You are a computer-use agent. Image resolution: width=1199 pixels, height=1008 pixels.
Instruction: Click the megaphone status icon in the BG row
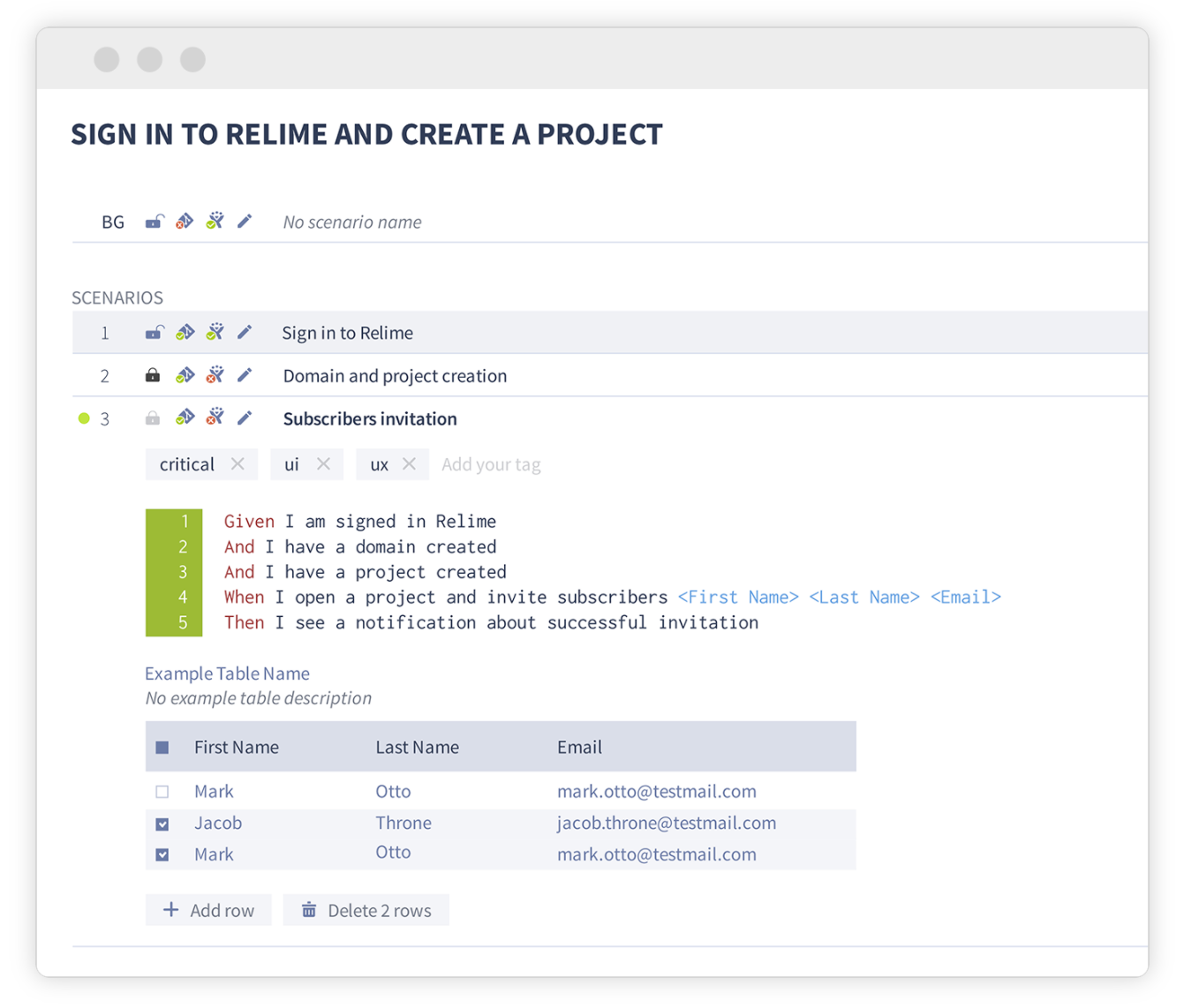(x=185, y=222)
